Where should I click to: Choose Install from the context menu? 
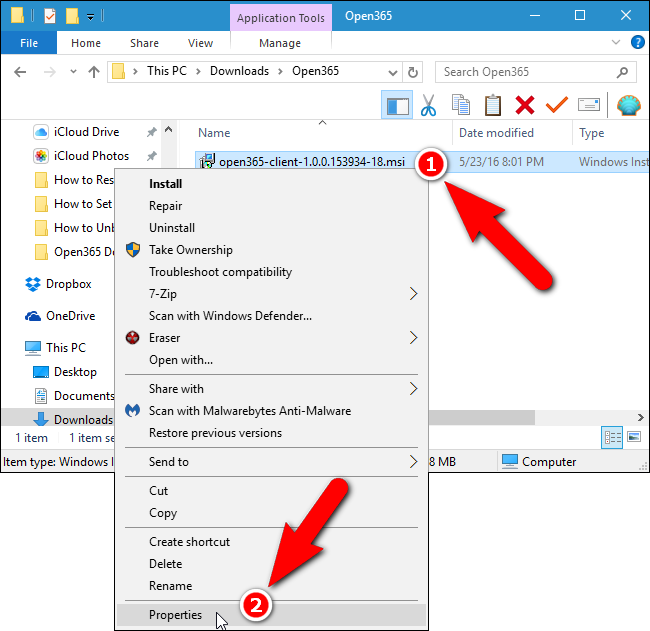click(271, 184)
